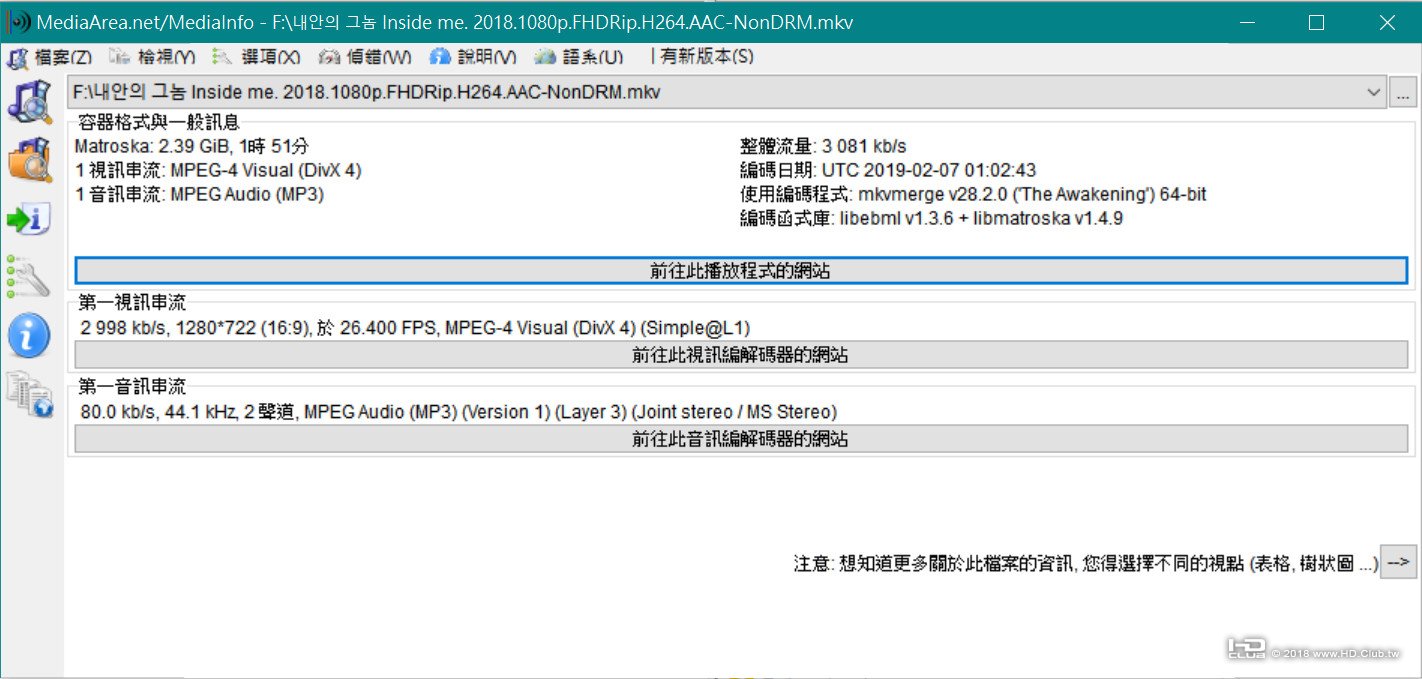Click the 前往此視訊編解碼器的網站 button
This screenshot has height=679, width=1422.
point(741,355)
